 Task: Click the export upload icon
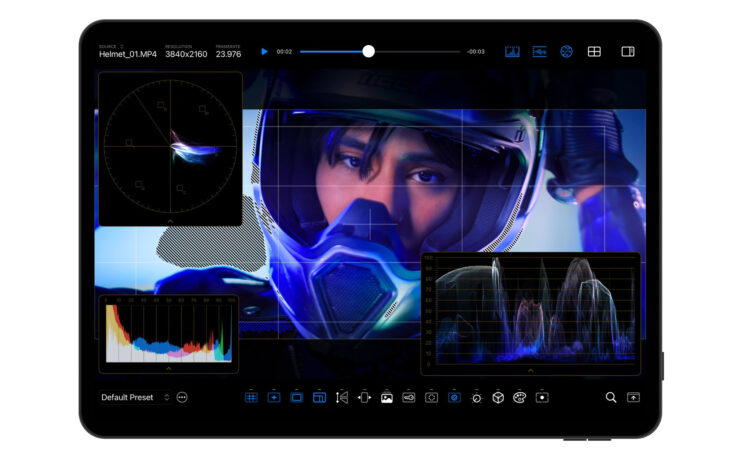[633, 397]
